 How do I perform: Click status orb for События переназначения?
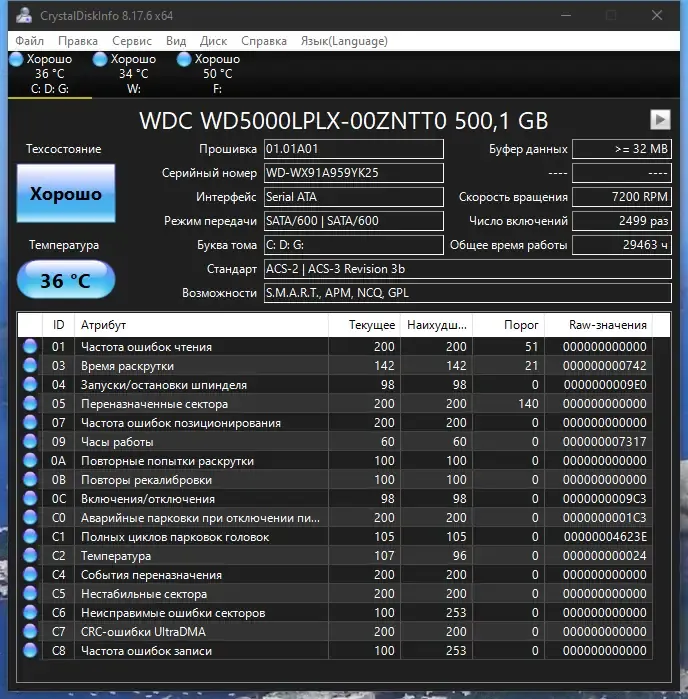30,575
